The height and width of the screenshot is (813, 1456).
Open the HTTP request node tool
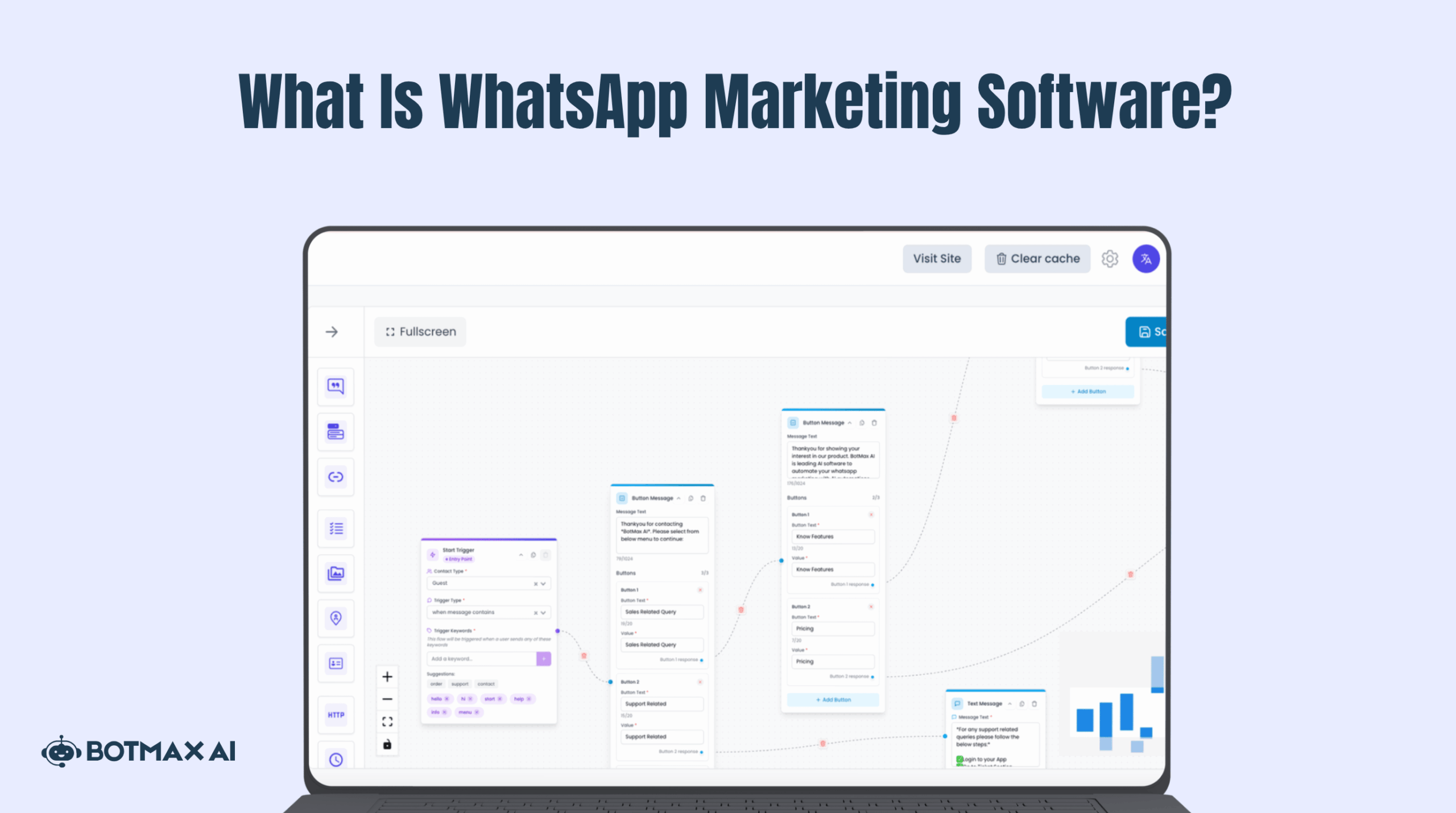click(336, 715)
